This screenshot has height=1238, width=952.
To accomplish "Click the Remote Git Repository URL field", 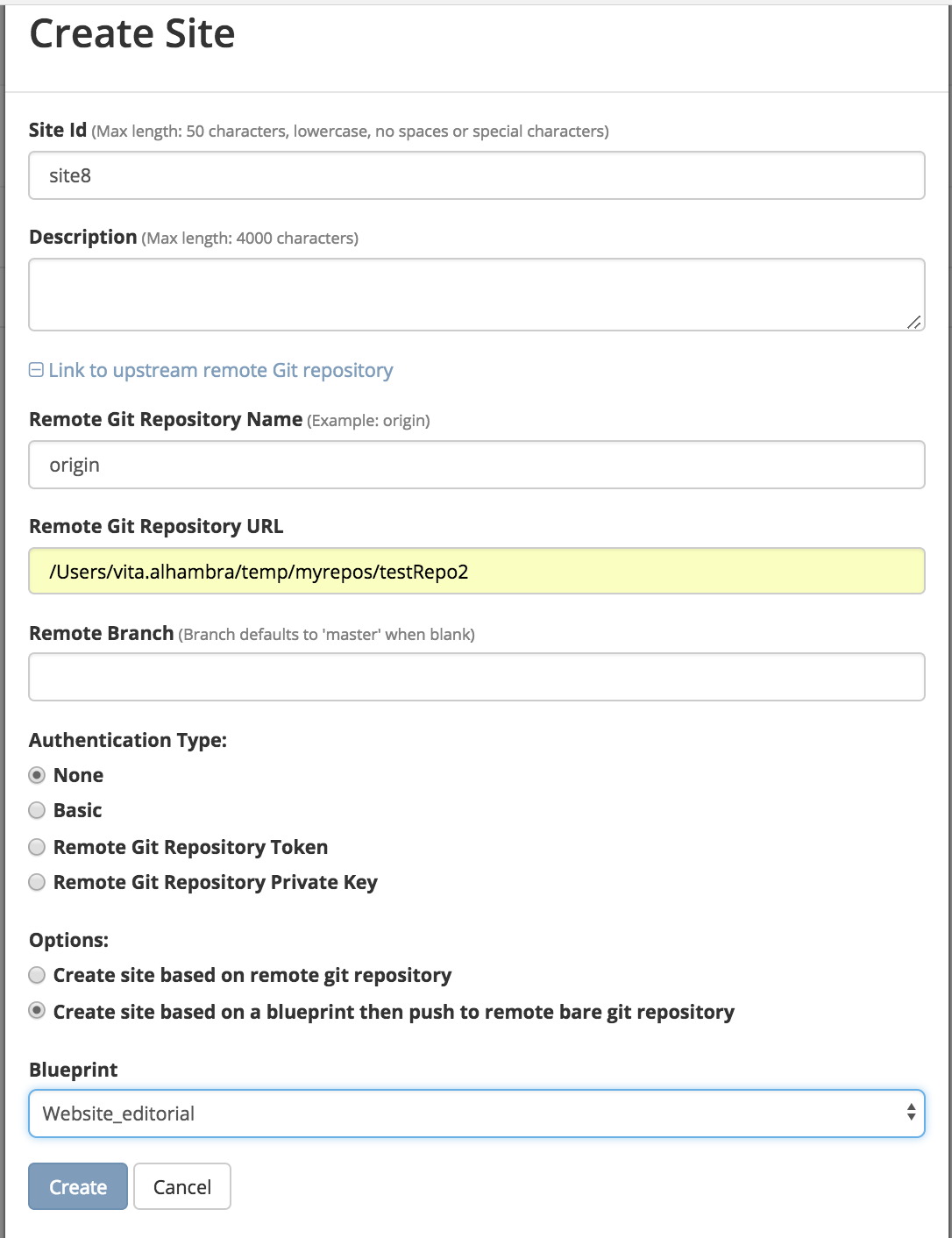I will [477, 571].
